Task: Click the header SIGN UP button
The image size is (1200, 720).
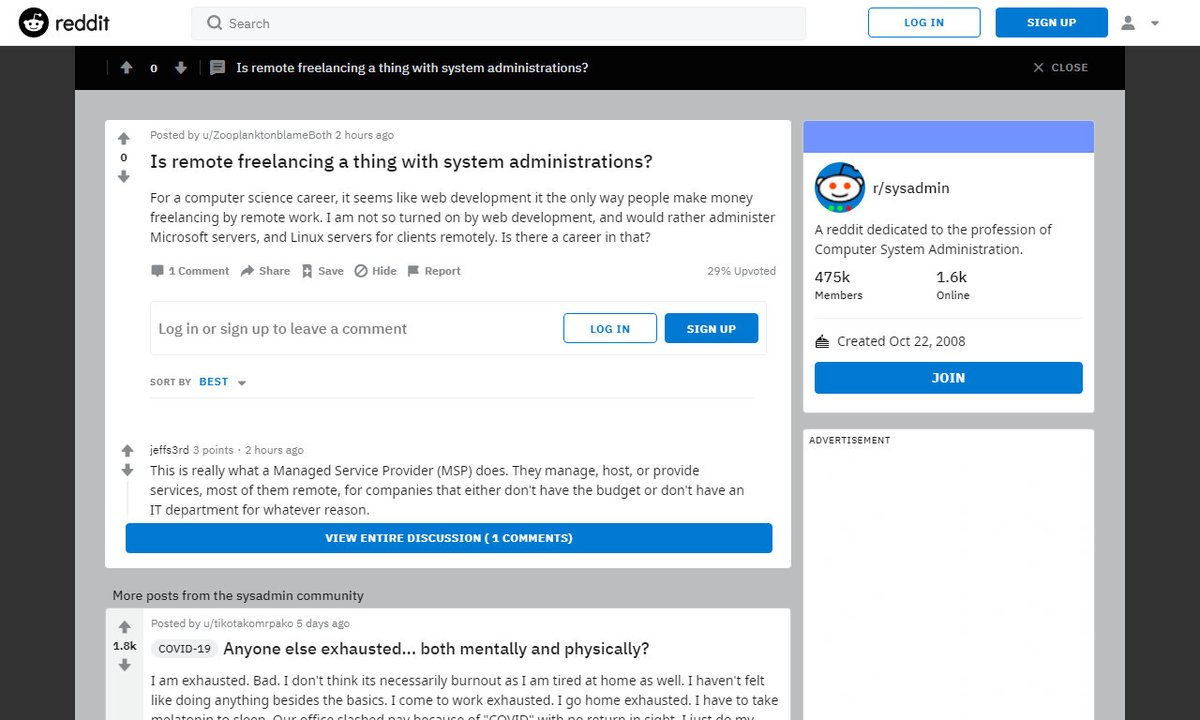Action: 1051,22
